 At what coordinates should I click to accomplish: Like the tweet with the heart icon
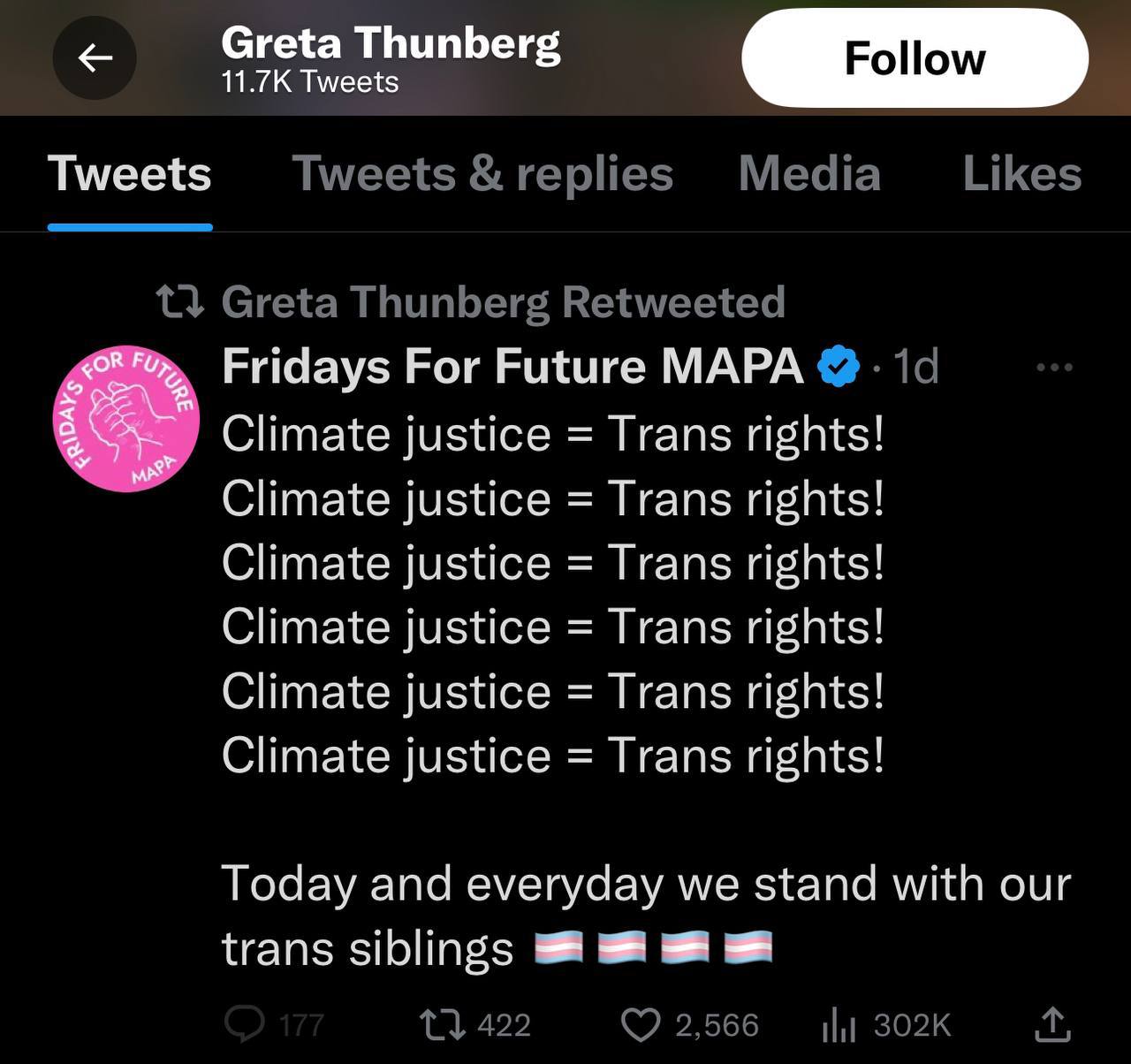pos(641,1024)
